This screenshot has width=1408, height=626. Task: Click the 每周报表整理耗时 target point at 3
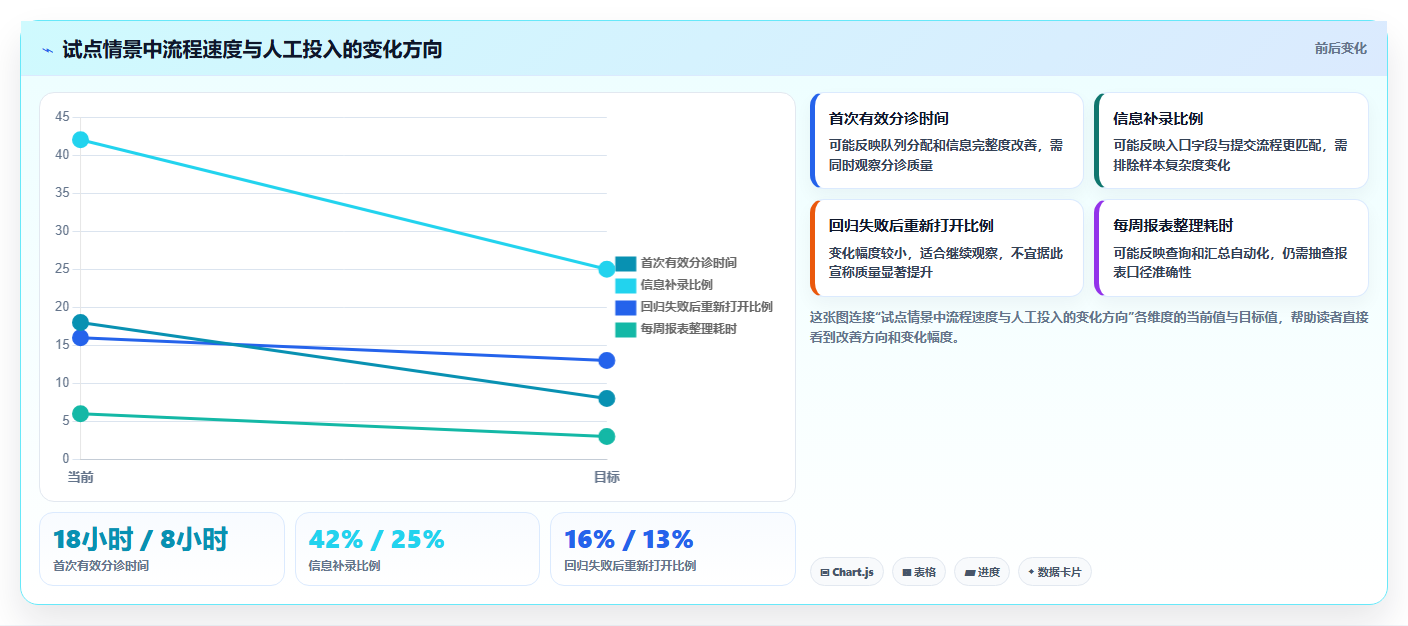point(607,436)
